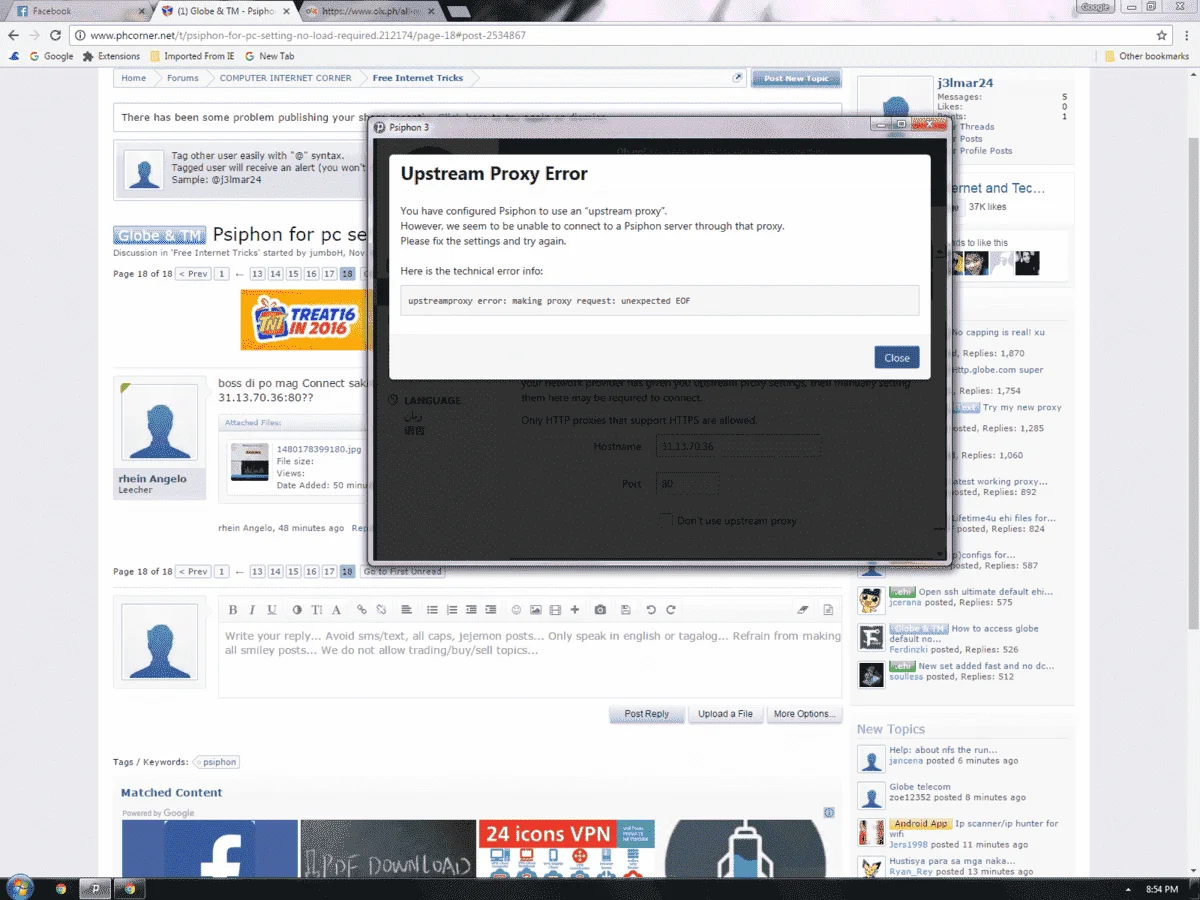
Task: Open More Options button
Action: point(803,714)
